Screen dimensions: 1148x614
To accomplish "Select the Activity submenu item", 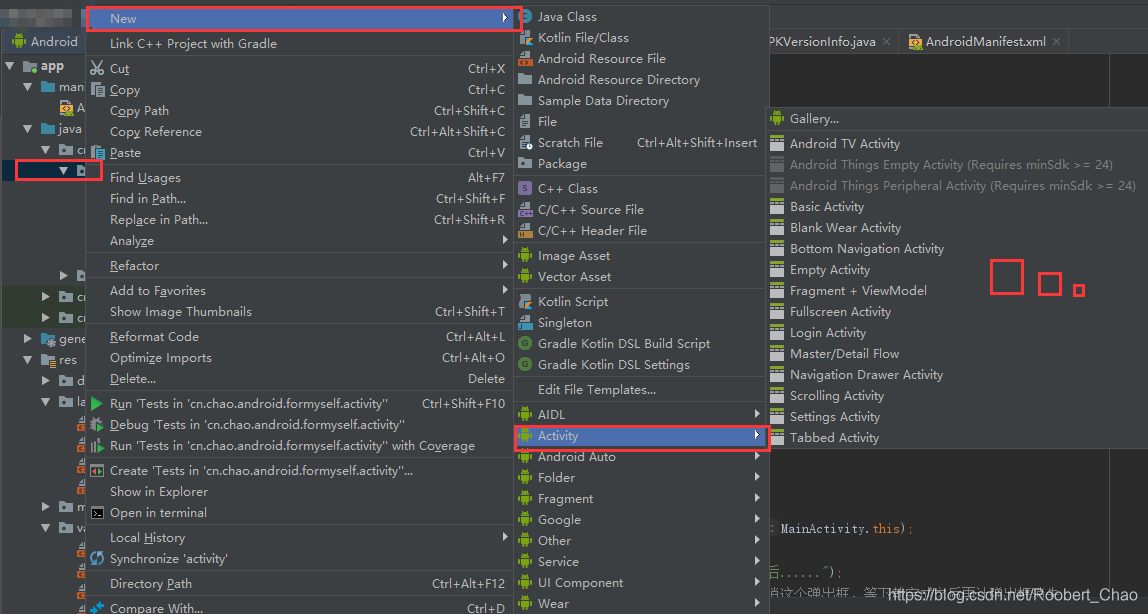I will click(641, 436).
